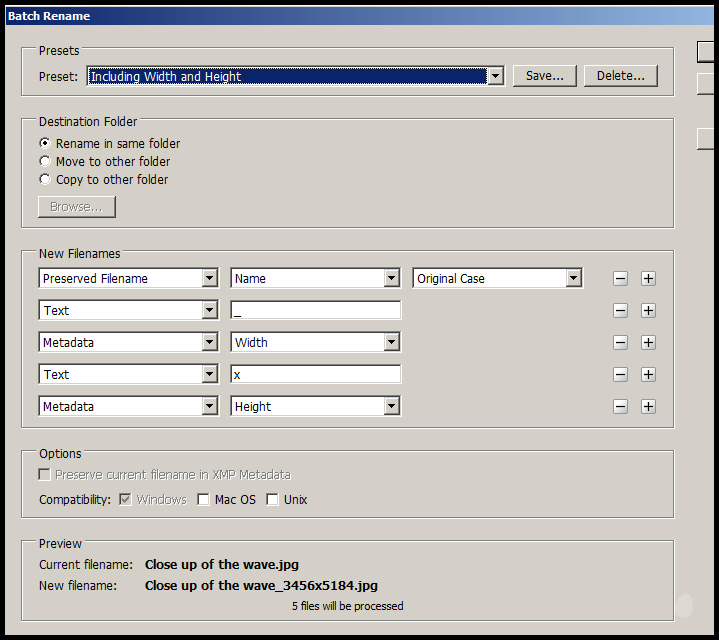Image resolution: width=719 pixels, height=640 pixels.
Task: Enable Mac OS compatibility checkbox
Action: click(204, 499)
